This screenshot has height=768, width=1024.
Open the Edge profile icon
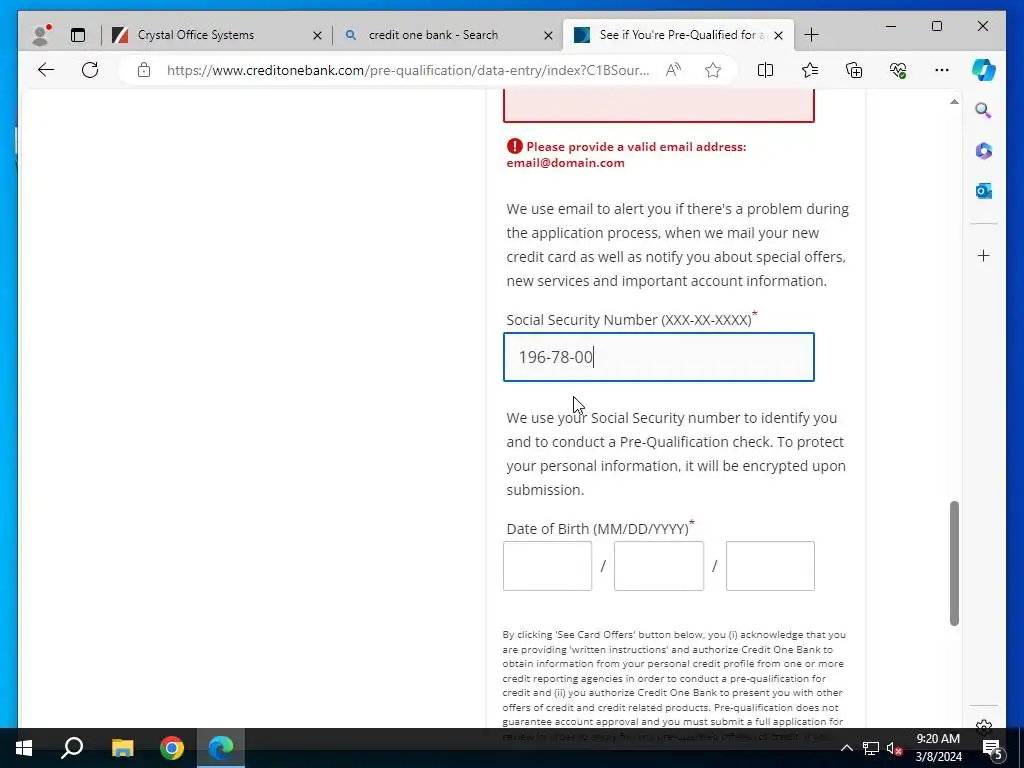[x=41, y=35]
